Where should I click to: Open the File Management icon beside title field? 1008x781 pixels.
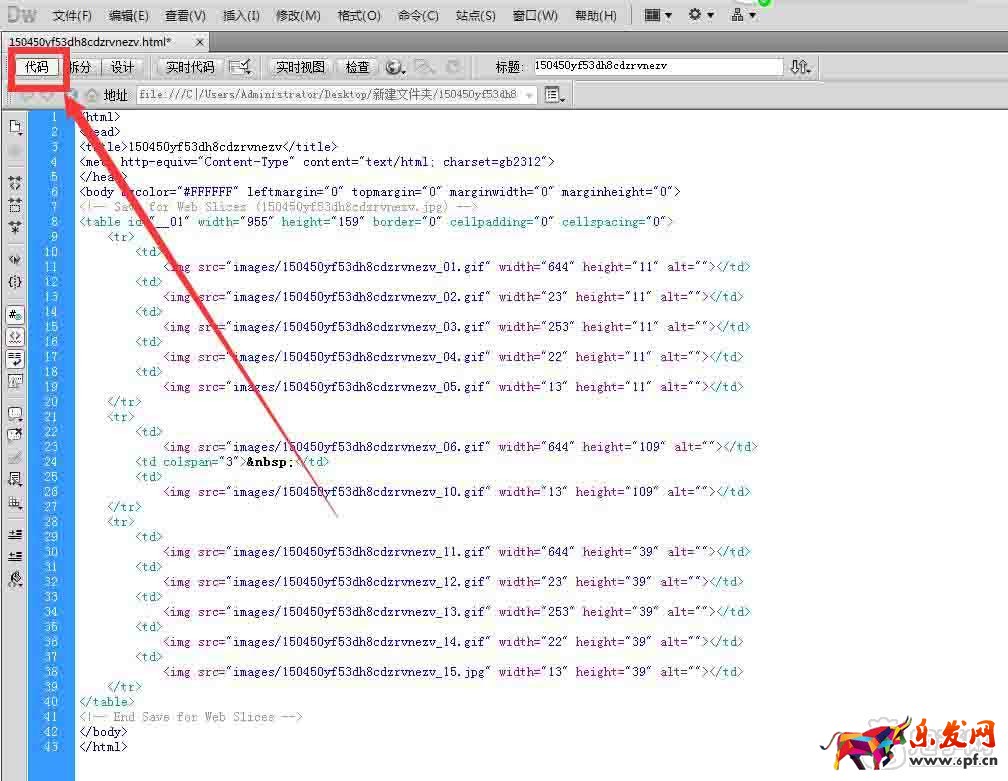(799, 67)
